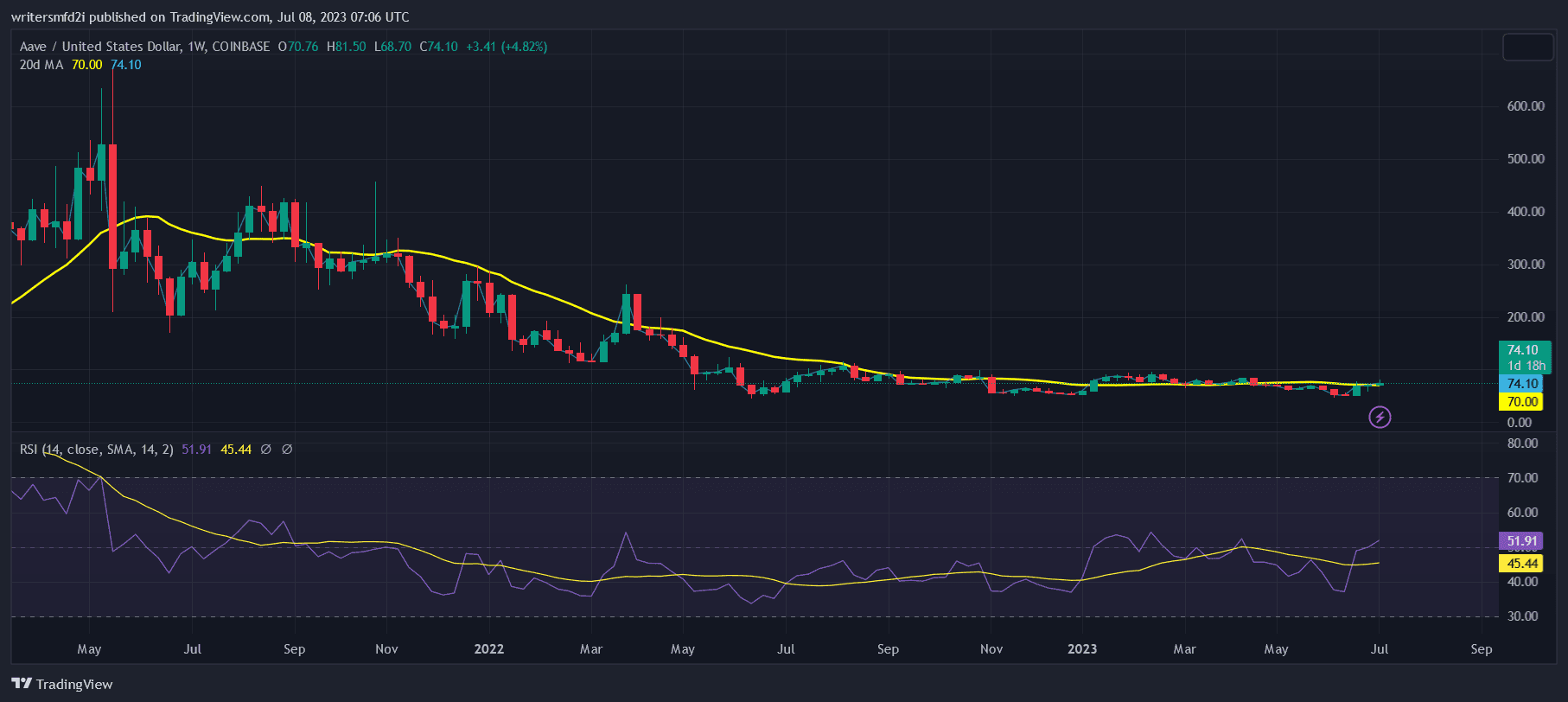This screenshot has height=702, width=1568.
Task: Click the empty rounded box at top right
Action: click(x=1527, y=47)
